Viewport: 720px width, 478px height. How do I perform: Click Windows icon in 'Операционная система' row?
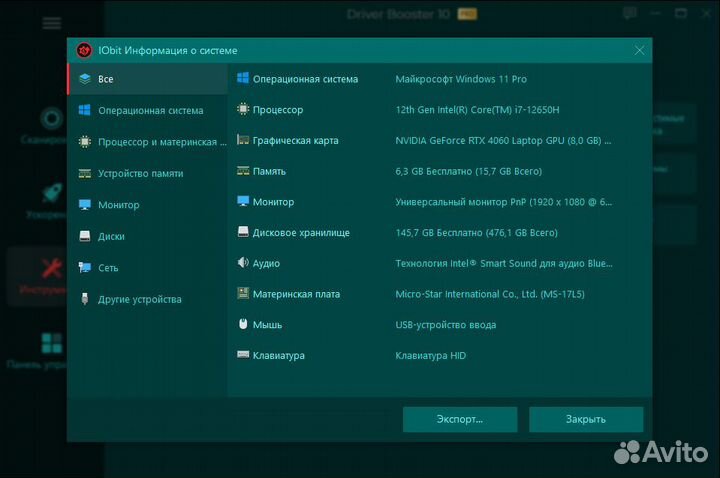[243, 79]
